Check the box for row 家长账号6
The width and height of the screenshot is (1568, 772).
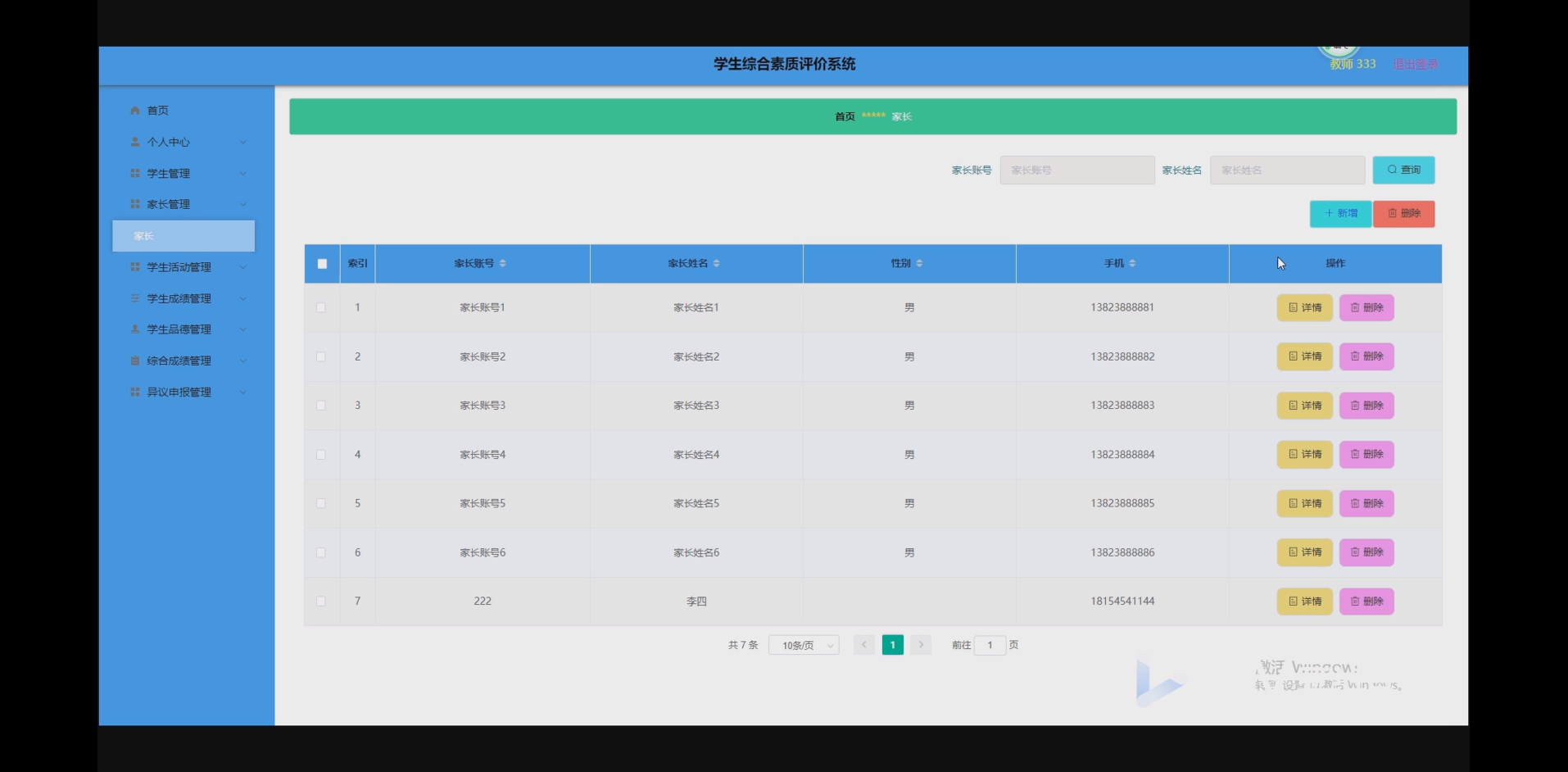(321, 552)
